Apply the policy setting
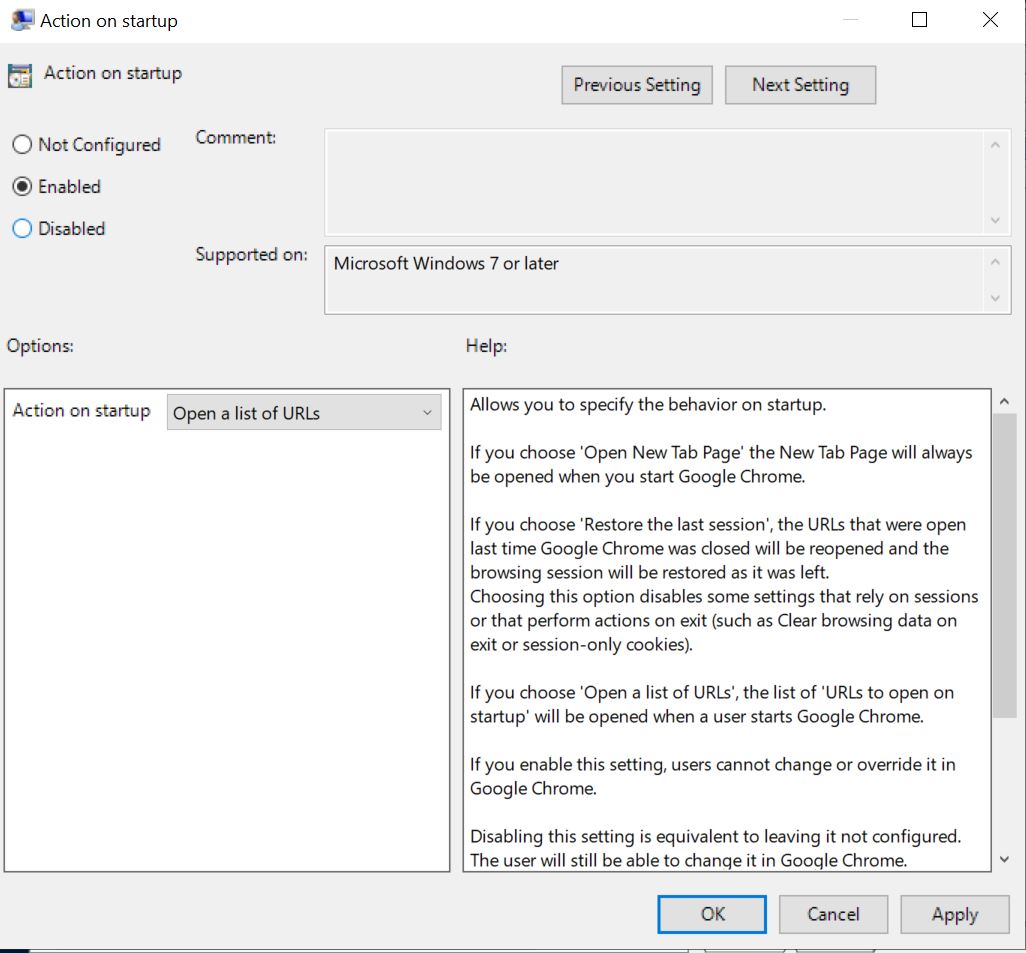This screenshot has height=953, width=1026. click(x=954, y=914)
